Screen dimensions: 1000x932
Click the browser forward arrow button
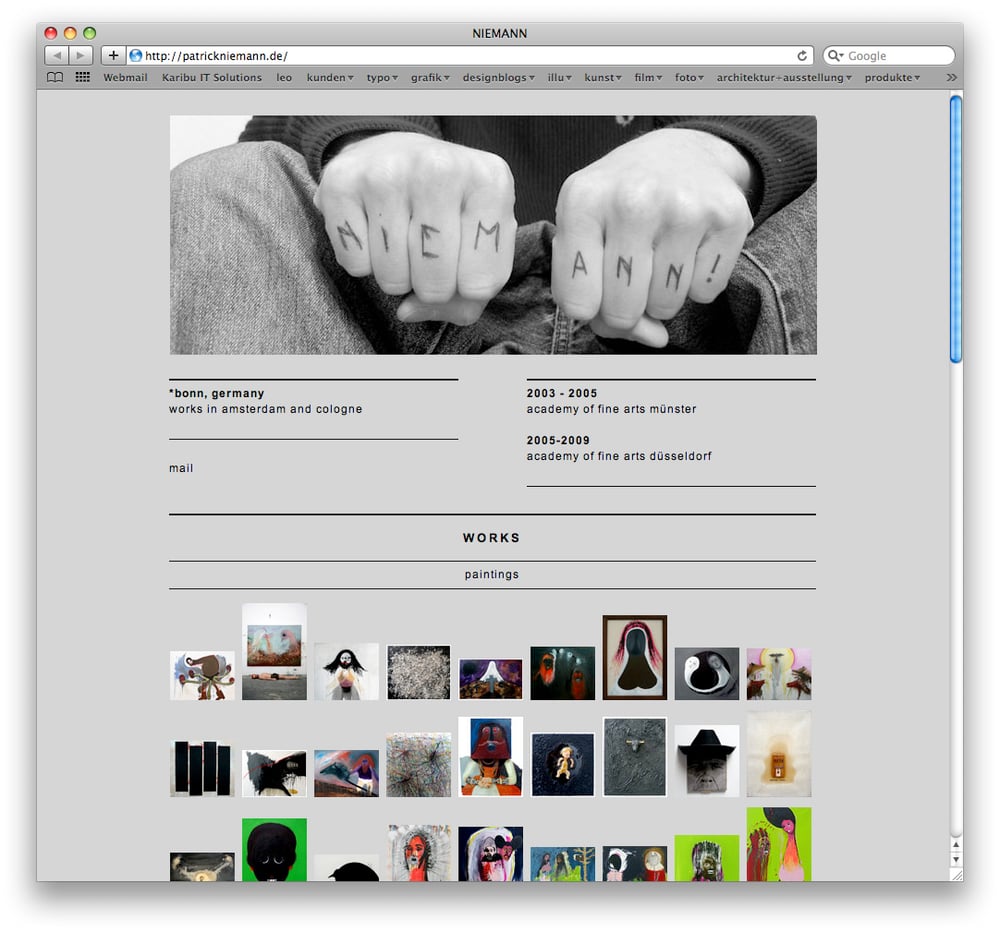coord(81,55)
